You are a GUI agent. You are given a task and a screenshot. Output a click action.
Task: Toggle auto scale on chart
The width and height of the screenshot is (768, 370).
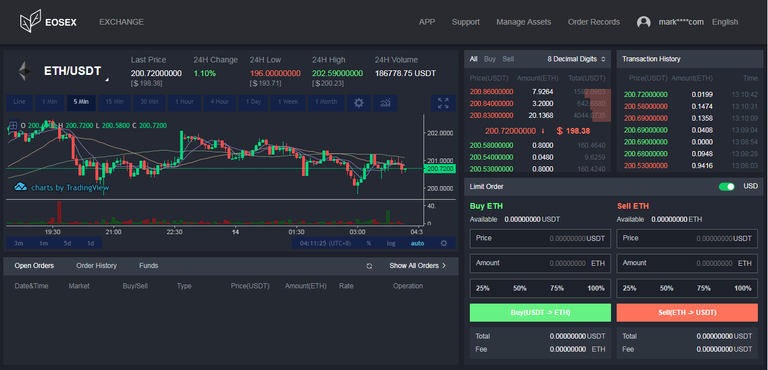click(x=417, y=243)
